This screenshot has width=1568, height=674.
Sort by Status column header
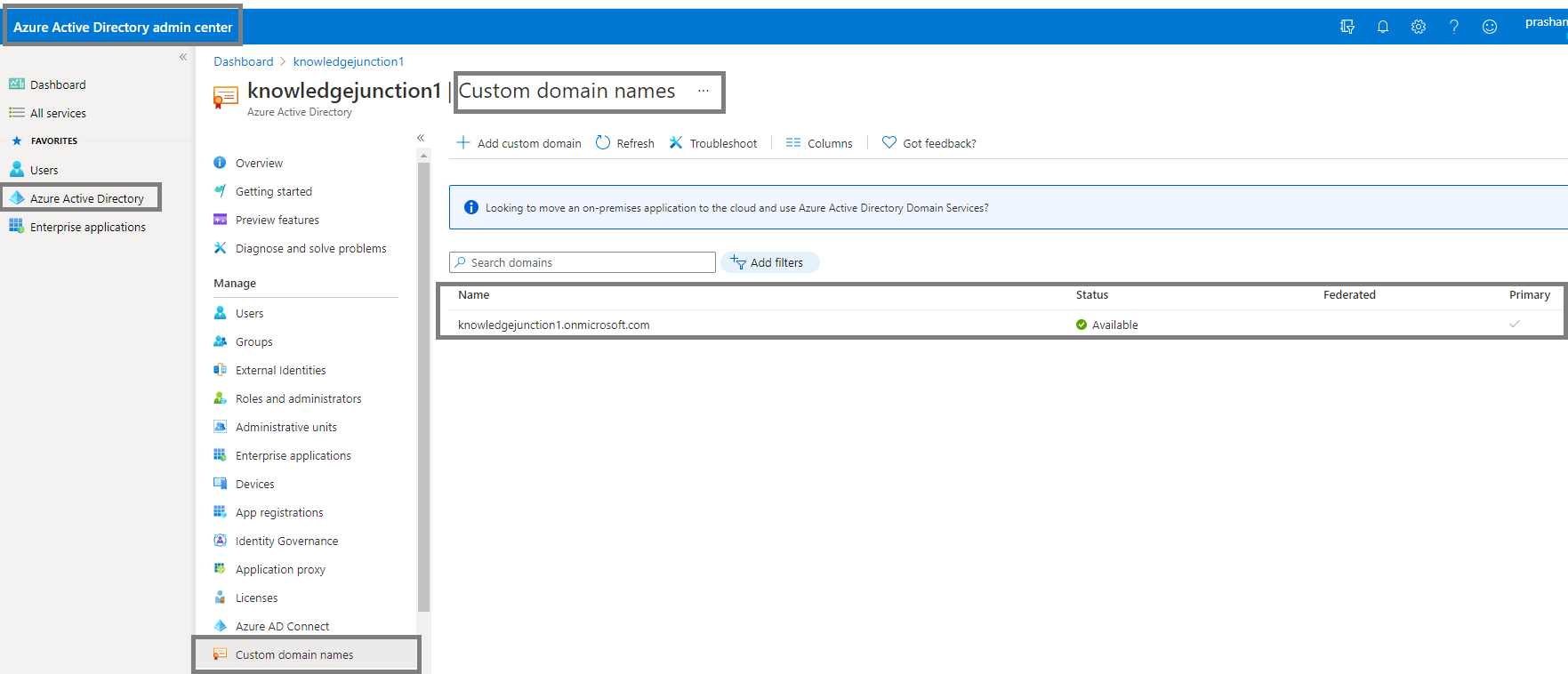[x=1092, y=295]
